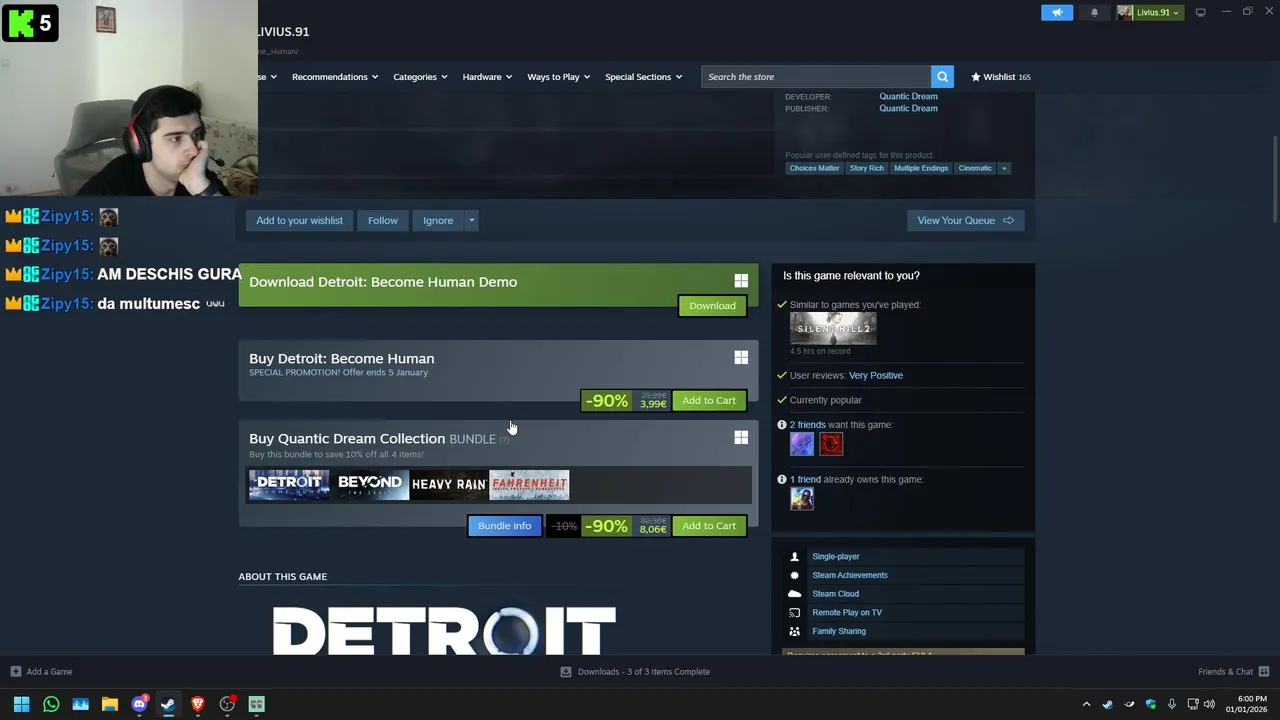Click the red avatar of friend wanting game
This screenshot has height=720, width=1280.
[831, 444]
